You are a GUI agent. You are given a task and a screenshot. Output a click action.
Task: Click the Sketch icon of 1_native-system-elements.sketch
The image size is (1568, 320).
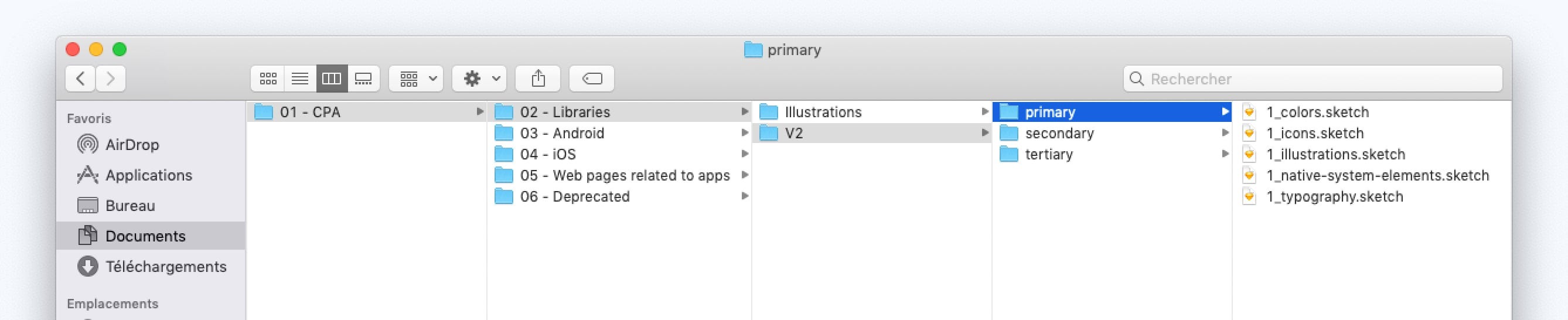1249,175
